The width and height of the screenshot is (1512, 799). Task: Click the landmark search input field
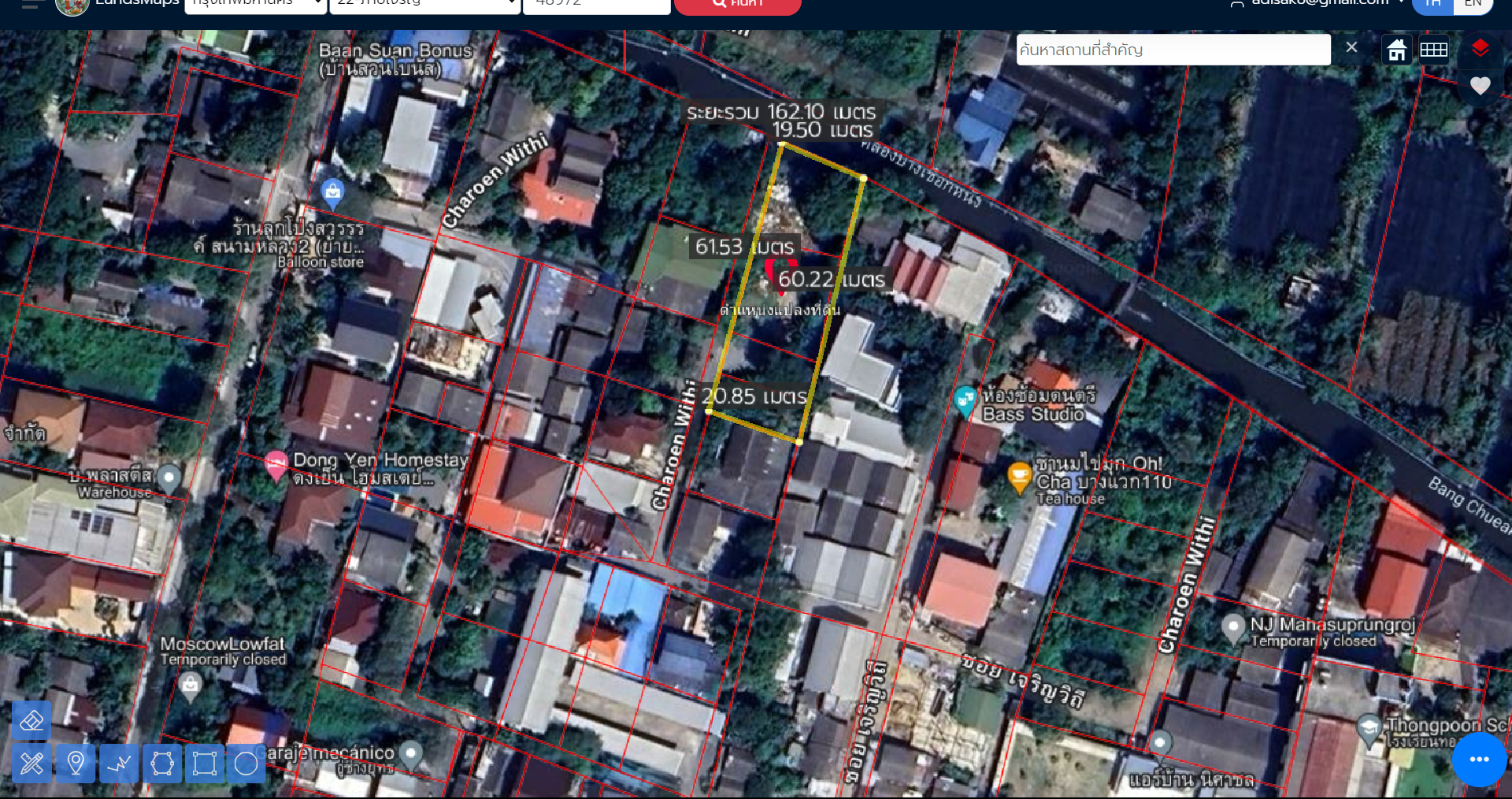click(1173, 50)
